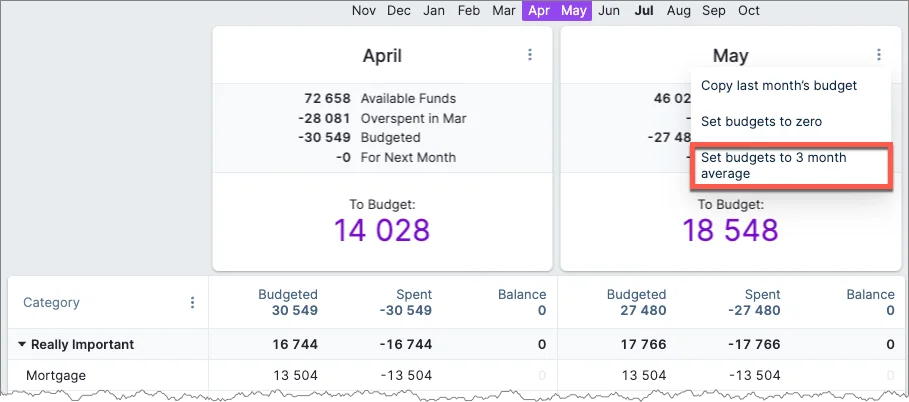909x402 pixels.
Task: Select highlighted Apr in month picker
Action: point(539,11)
